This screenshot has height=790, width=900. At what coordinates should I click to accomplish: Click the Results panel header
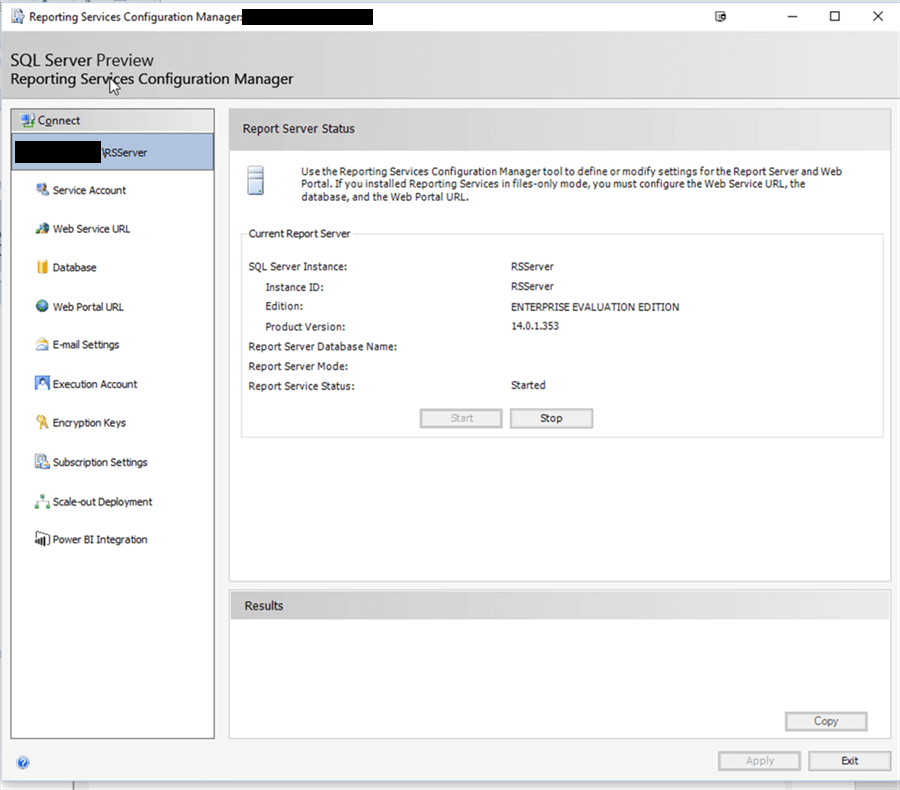click(560, 606)
